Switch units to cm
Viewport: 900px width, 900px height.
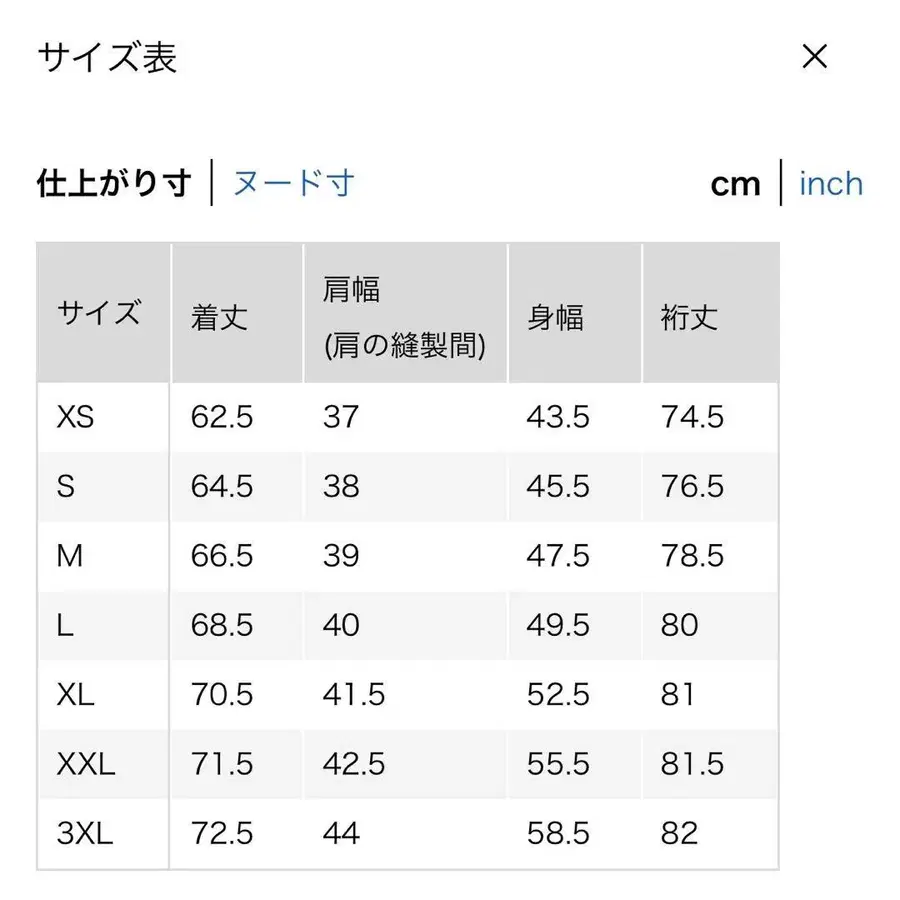pos(736,183)
